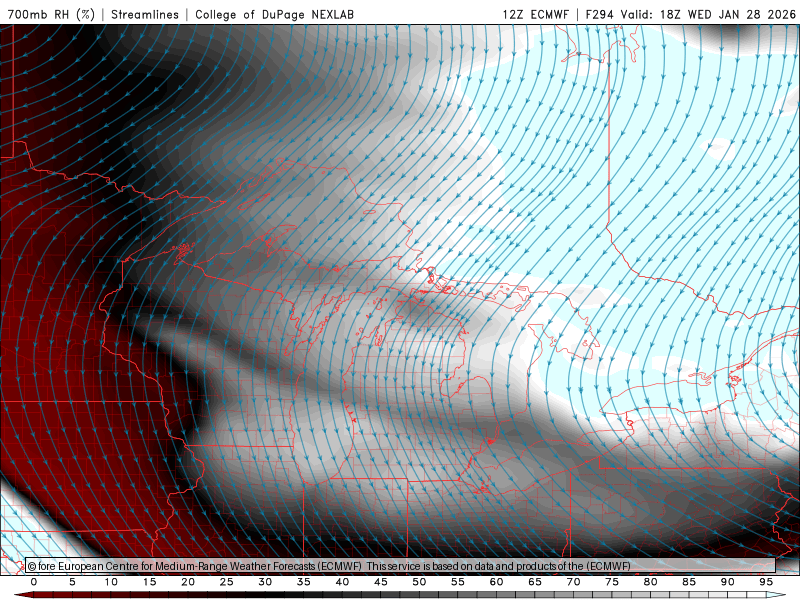800x600 pixels.
Task: Click the ECMWF copyright notice banner
Action: coord(401,566)
